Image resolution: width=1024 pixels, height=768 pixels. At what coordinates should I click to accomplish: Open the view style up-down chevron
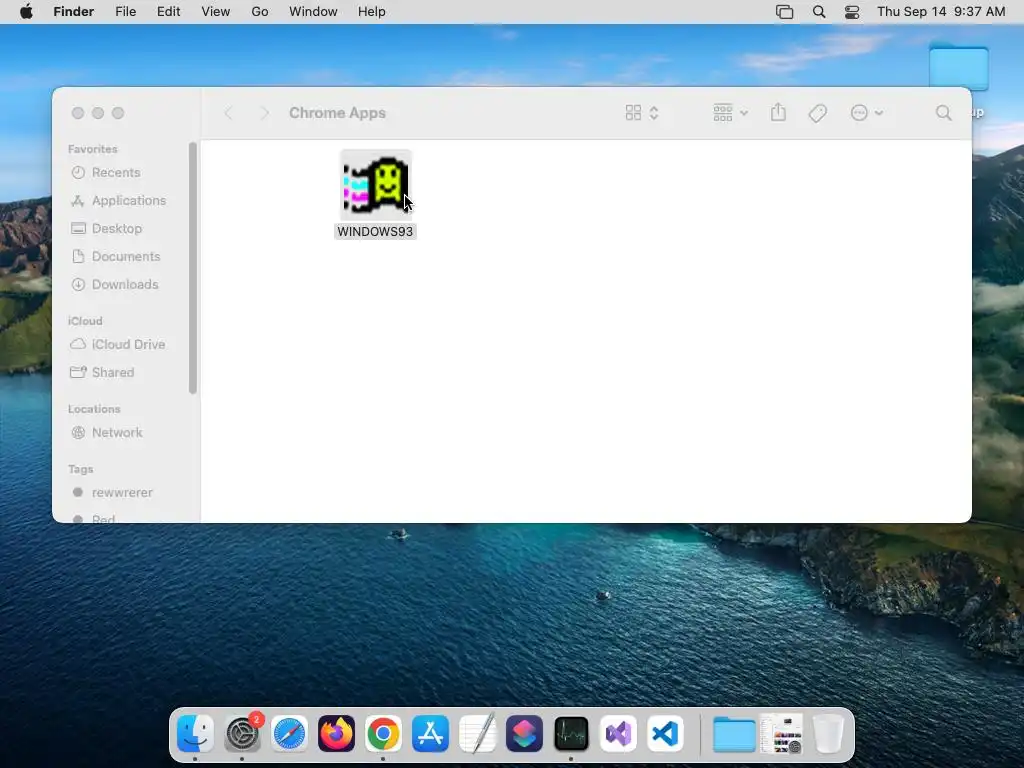(x=654, y=113)
